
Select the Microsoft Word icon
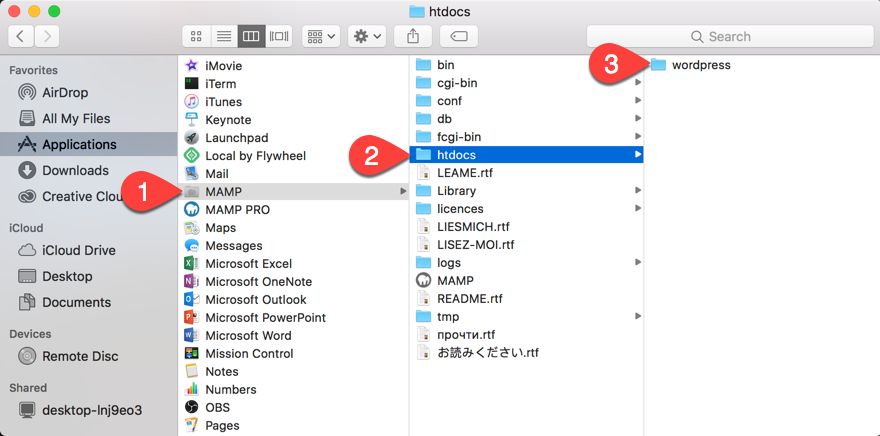coord(192,336)
